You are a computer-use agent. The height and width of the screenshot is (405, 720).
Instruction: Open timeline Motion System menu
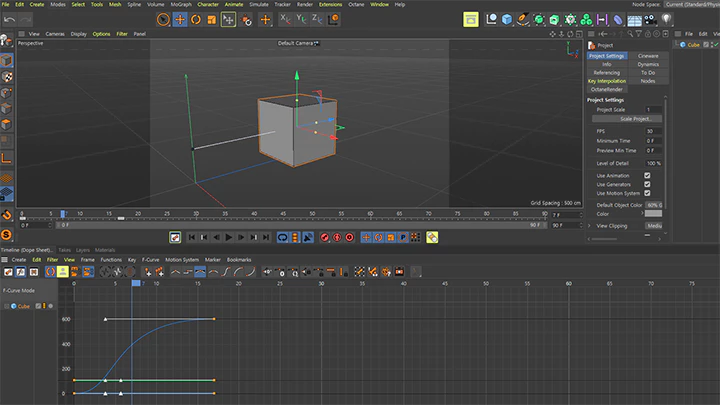point(182,260)
